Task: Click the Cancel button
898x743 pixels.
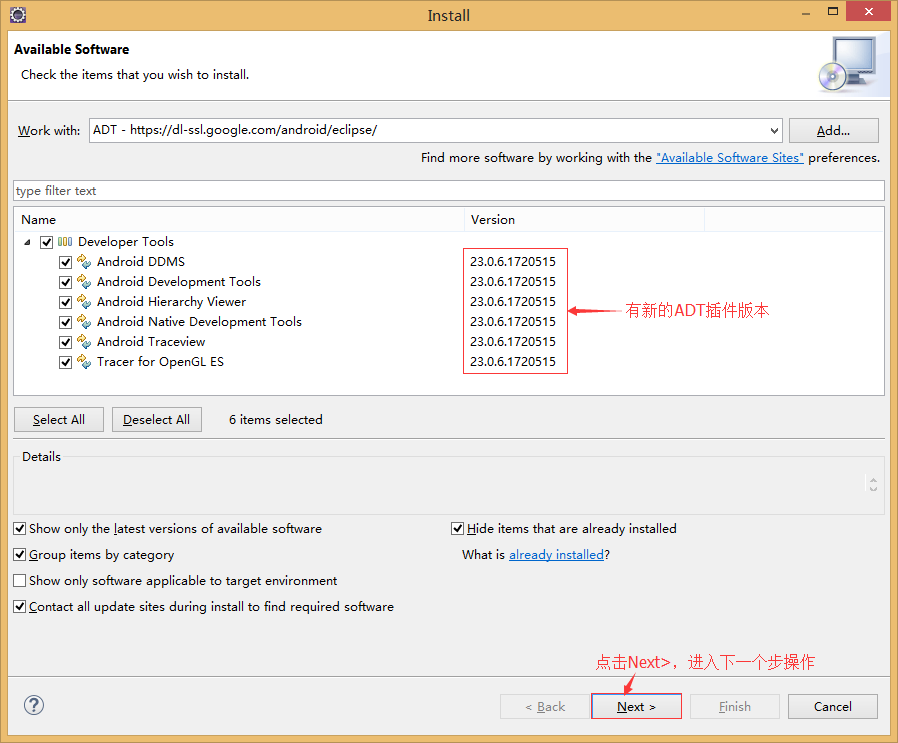Action: [833, 706]
